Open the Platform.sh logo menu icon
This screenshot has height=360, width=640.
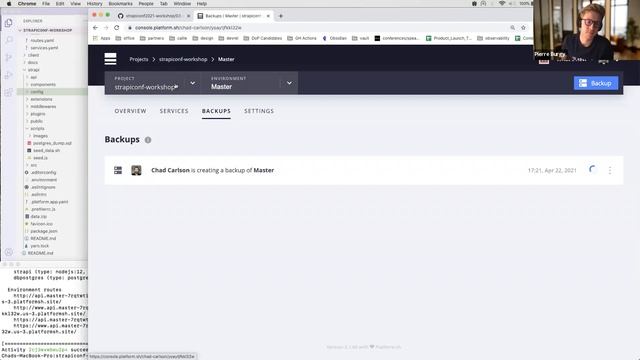tap(110, 59)
